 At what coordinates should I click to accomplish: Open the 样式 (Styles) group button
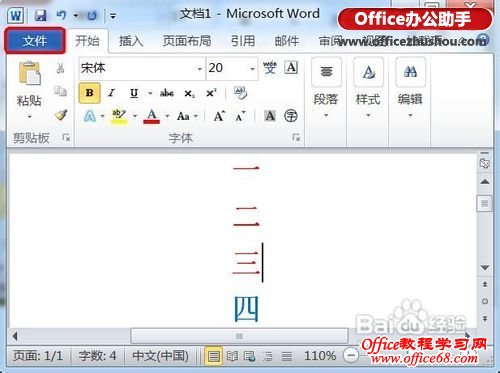(x=368, y=88)
